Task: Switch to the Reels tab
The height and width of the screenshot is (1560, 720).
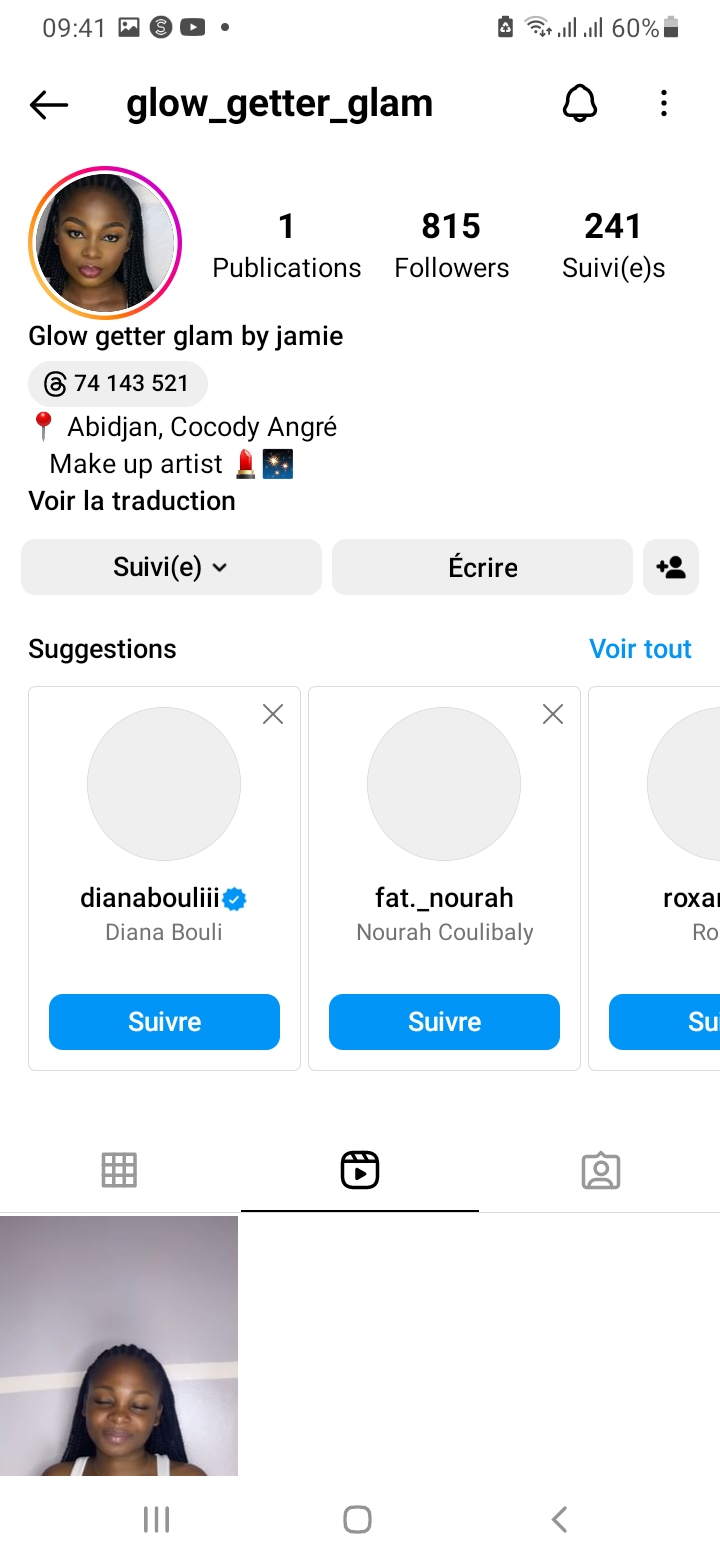Action: 360,1170
